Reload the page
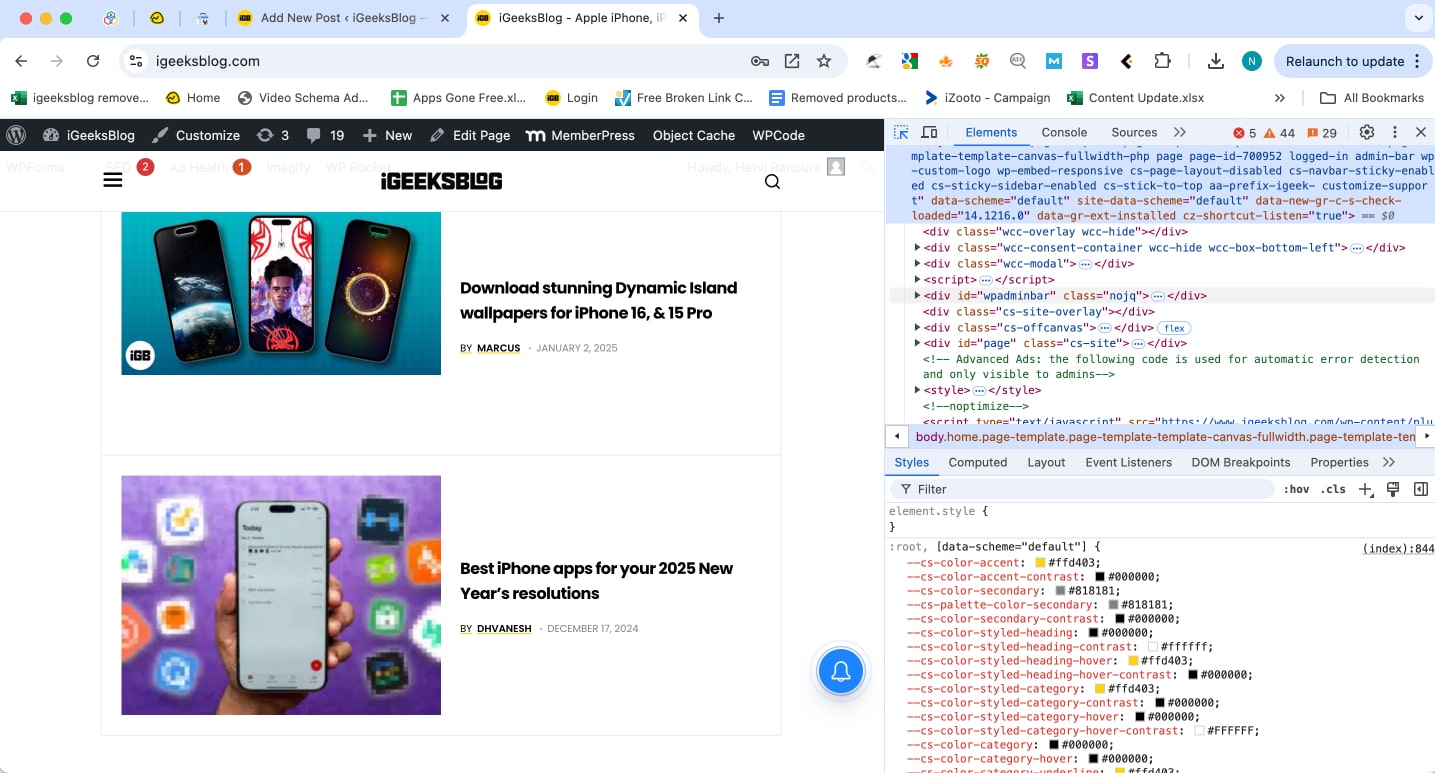This screenshot has height=773, width=1435. point(93,61)
